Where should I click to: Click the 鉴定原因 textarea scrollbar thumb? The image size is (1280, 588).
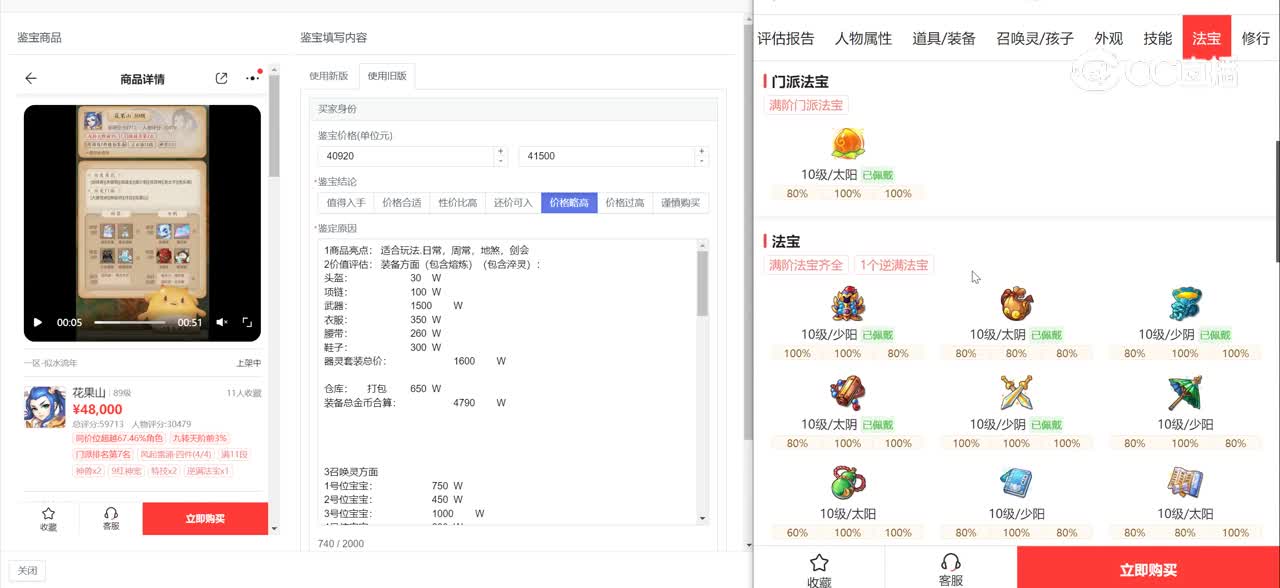(703, 283)
